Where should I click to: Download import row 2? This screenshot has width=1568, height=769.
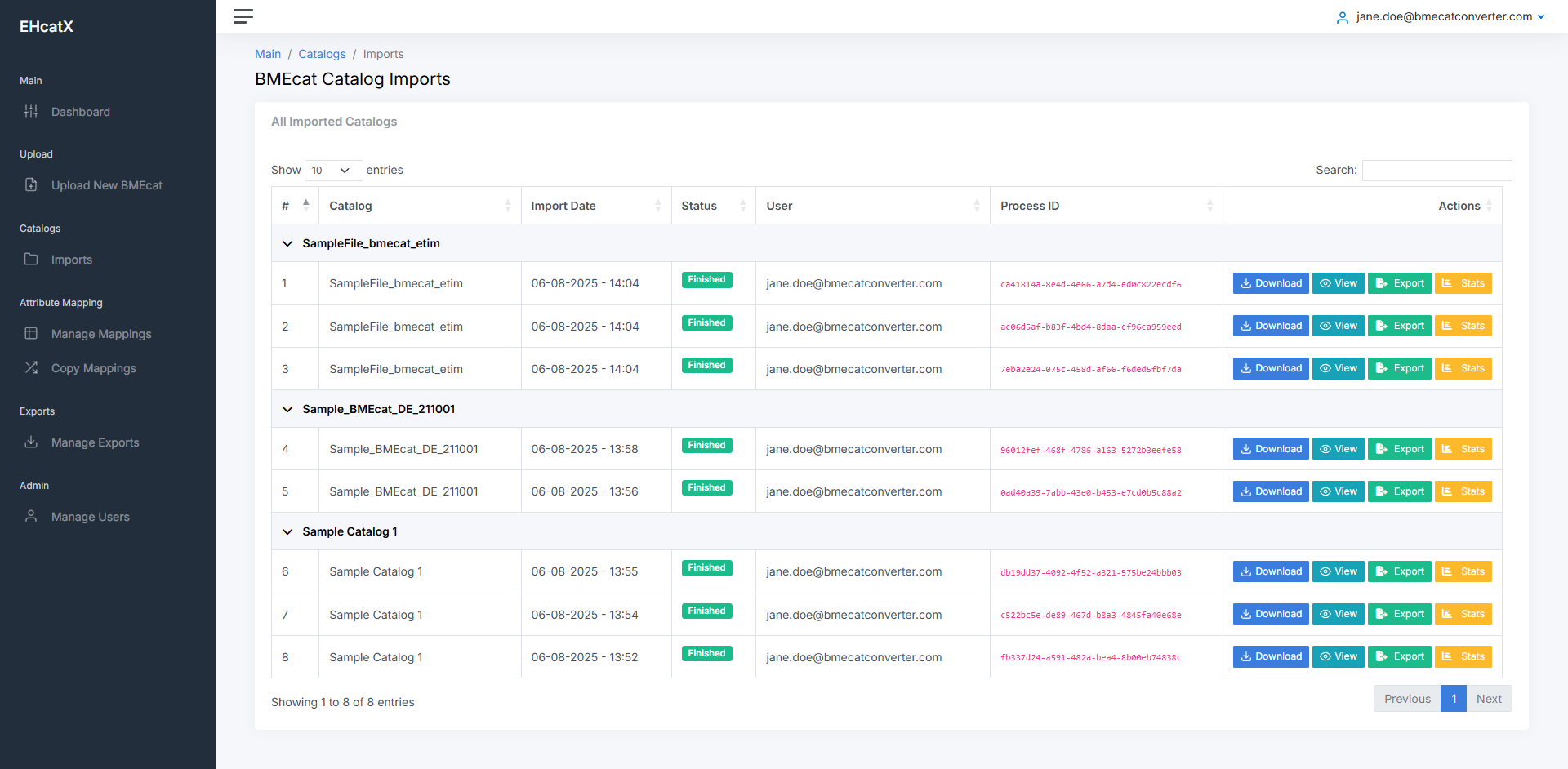(1271, 326)
